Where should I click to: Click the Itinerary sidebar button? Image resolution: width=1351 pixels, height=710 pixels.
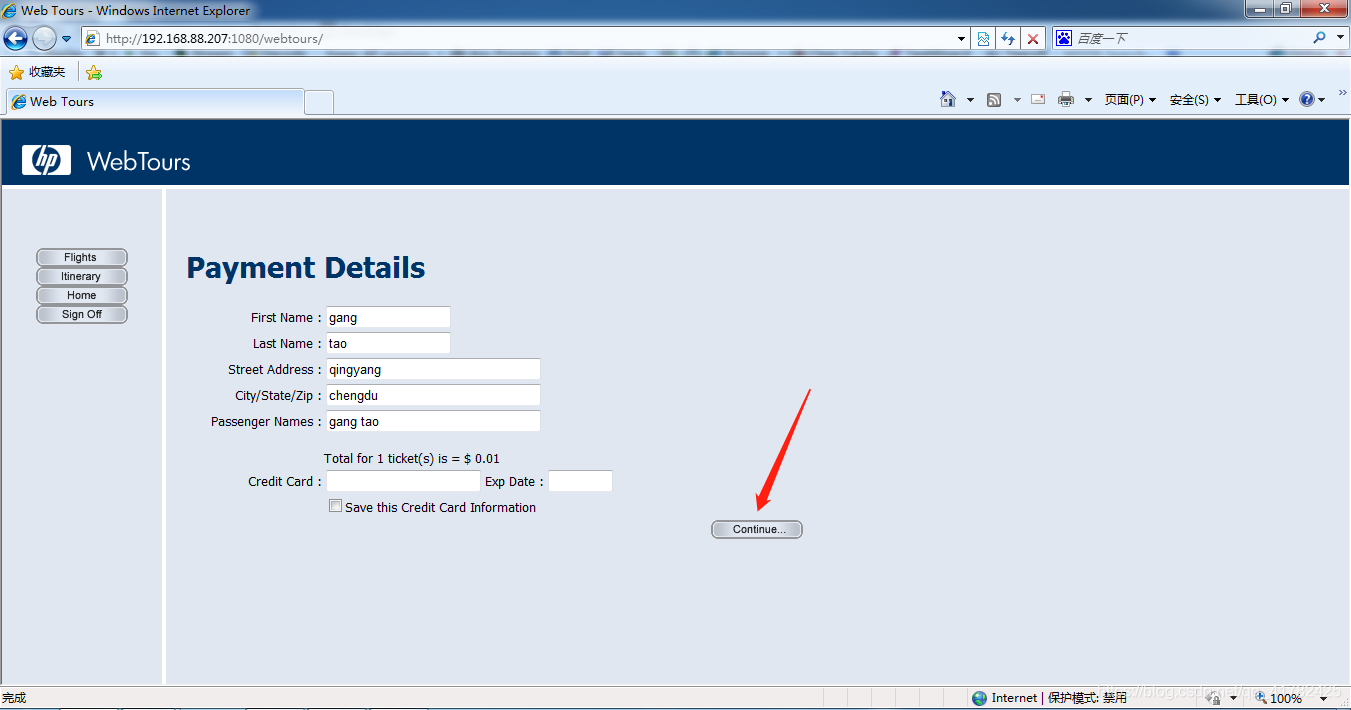(x=81, y=276)
